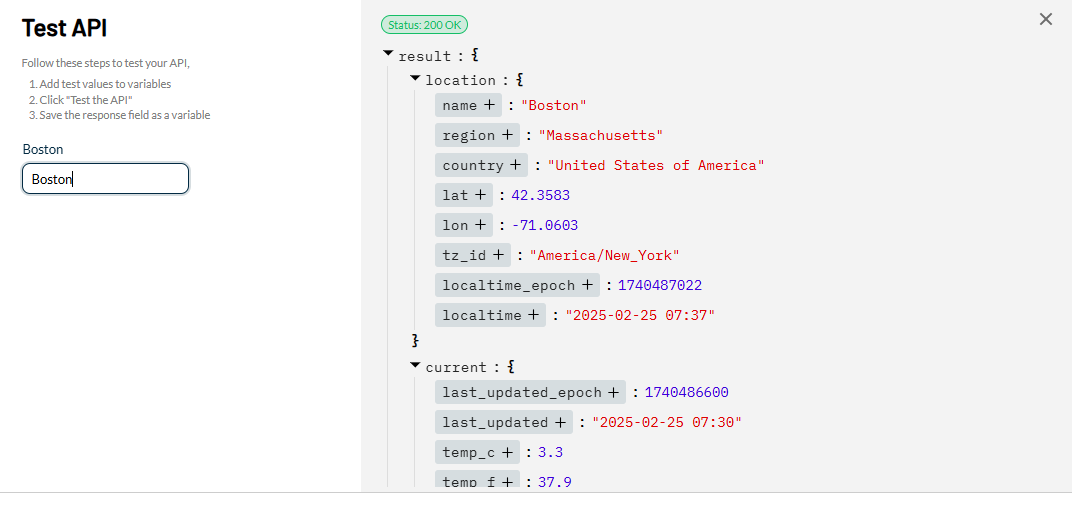The image size is (1072, 508).
Task: Close the Test API dialog
Action: coord(1045,19)
